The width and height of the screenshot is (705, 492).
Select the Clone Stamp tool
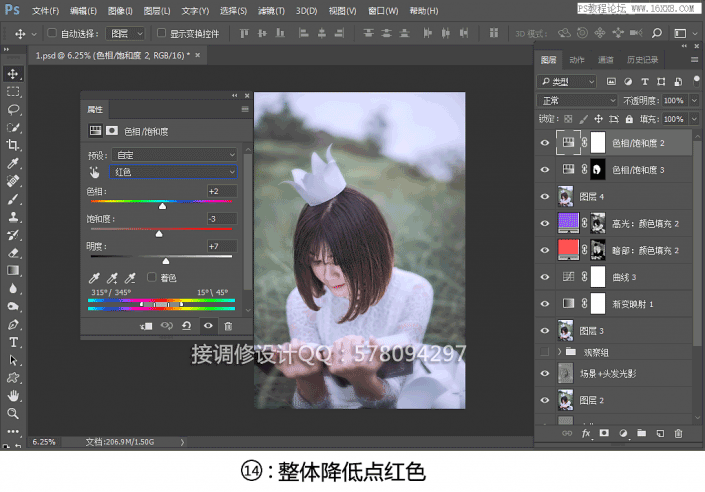coord(13,217)
